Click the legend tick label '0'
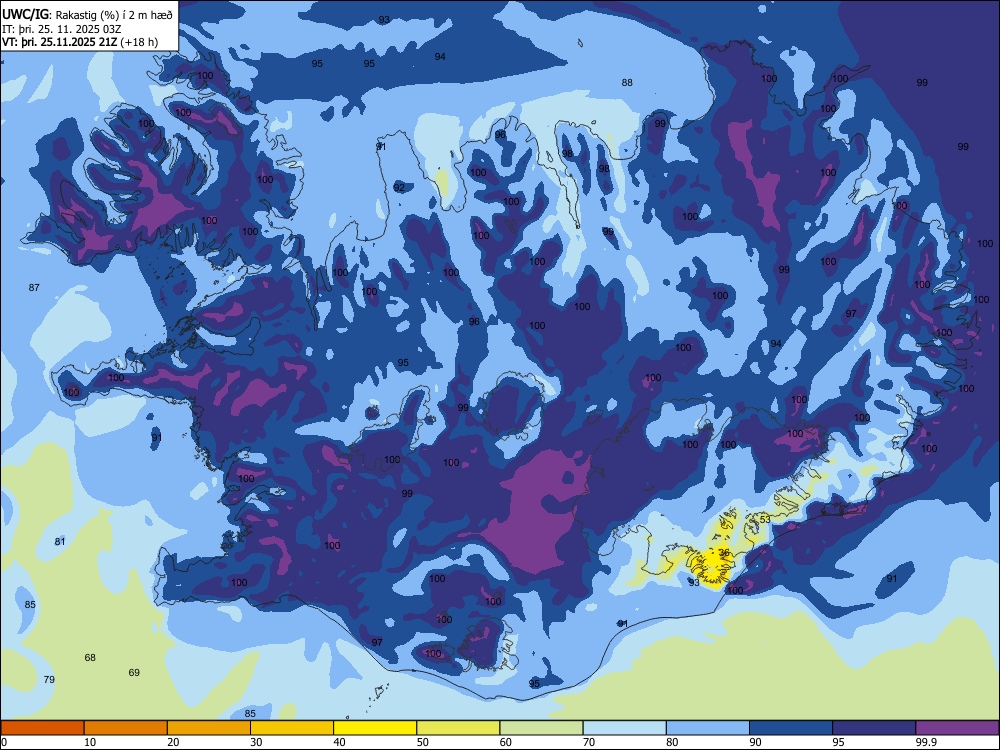1000x750 pixels. (3, 742)
